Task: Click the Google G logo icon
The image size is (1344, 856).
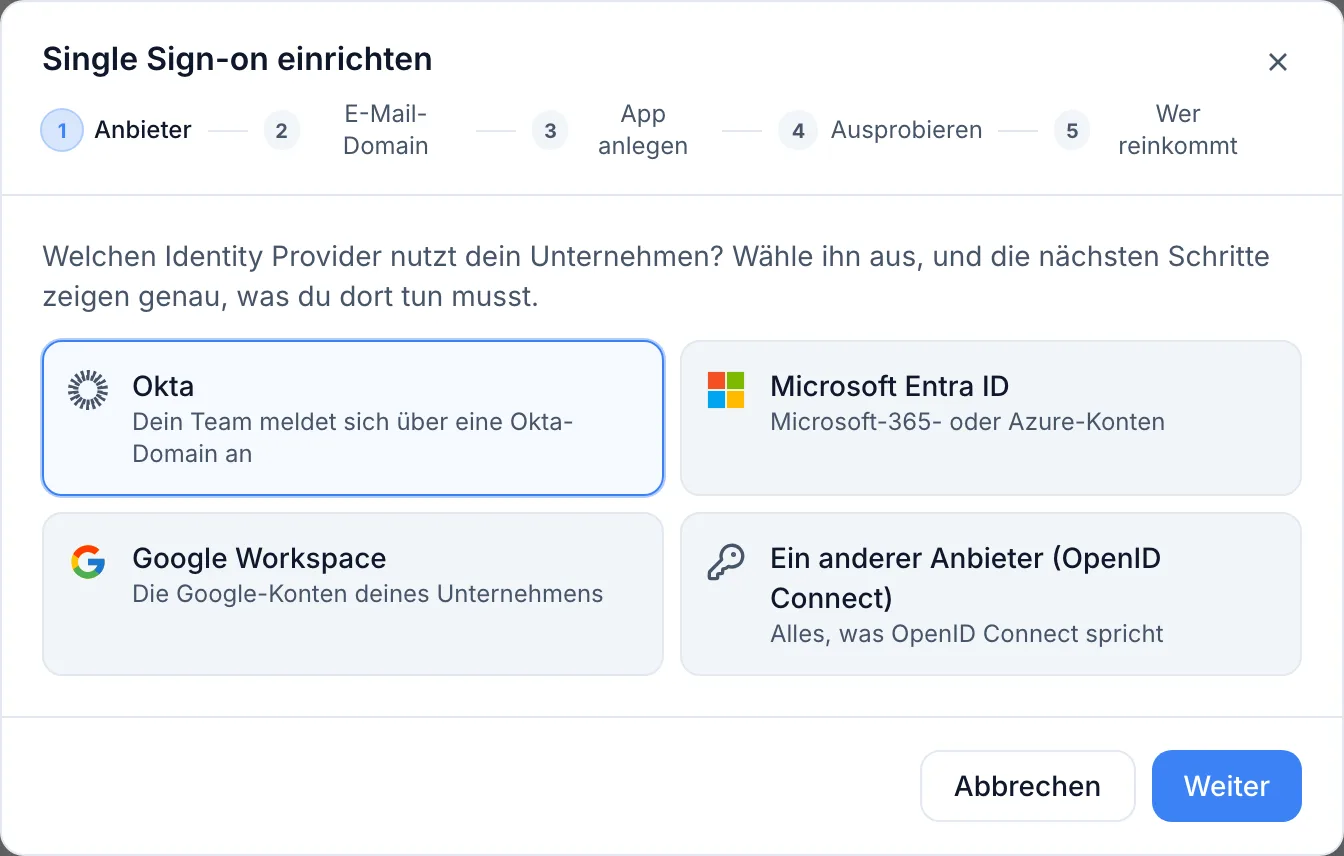Action: (x=88, y=562)
